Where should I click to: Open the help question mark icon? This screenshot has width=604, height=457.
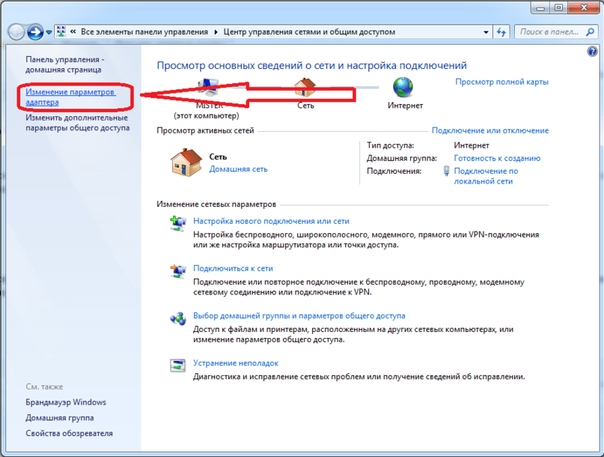[592, 51]
